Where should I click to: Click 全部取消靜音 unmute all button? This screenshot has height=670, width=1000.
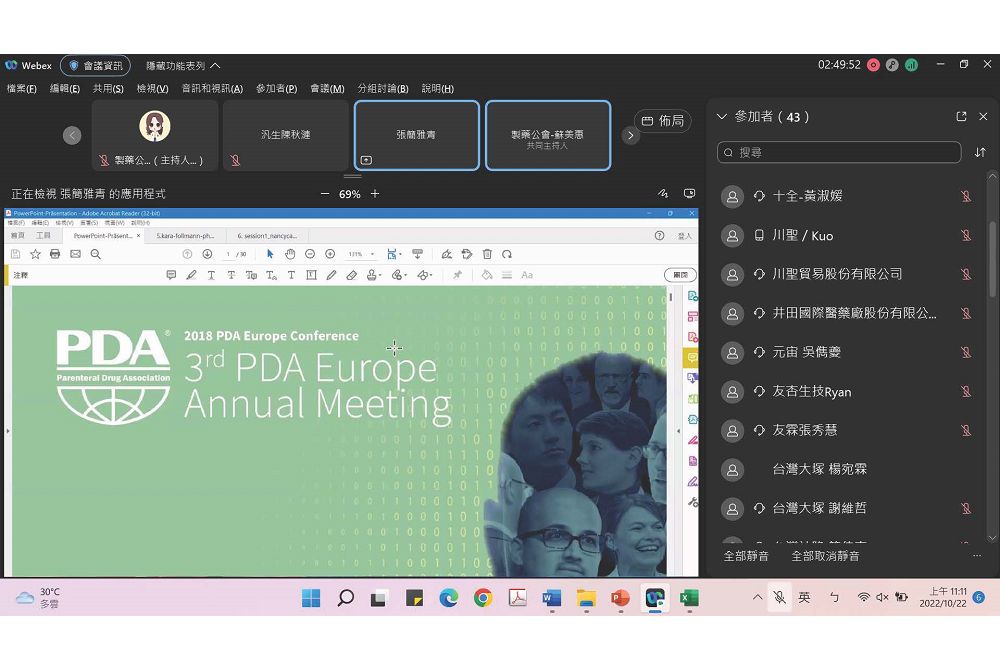(x=825, y=556)
